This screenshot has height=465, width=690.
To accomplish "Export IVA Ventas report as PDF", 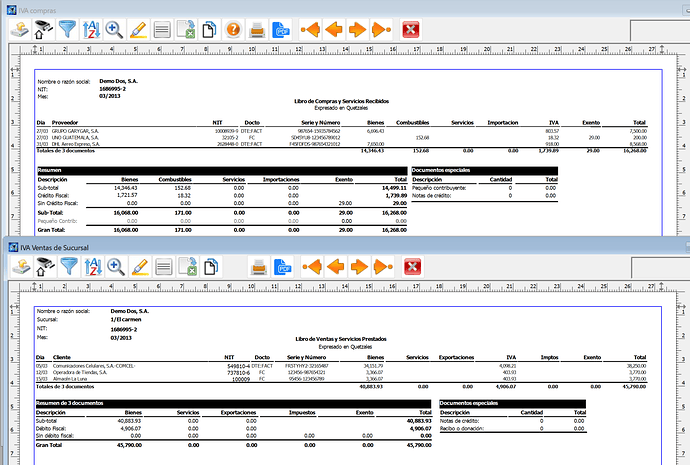I will click(283, 267).
